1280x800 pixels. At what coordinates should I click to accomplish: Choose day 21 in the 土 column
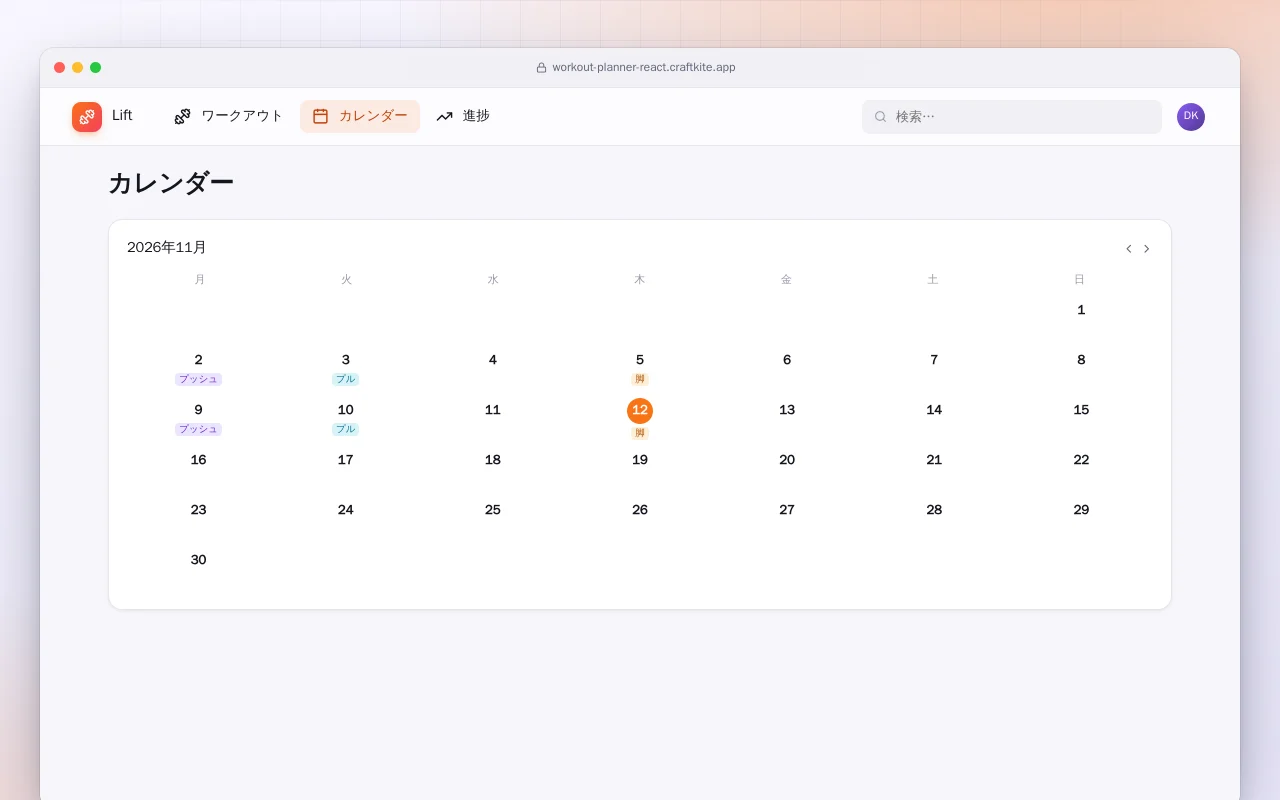(934, 460)
